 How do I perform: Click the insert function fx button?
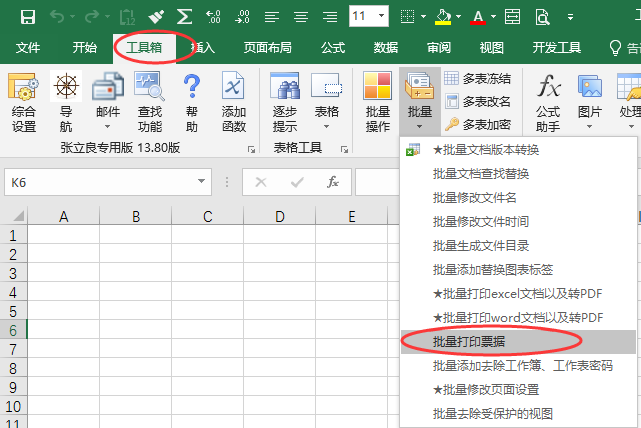(x=333, y=182)
